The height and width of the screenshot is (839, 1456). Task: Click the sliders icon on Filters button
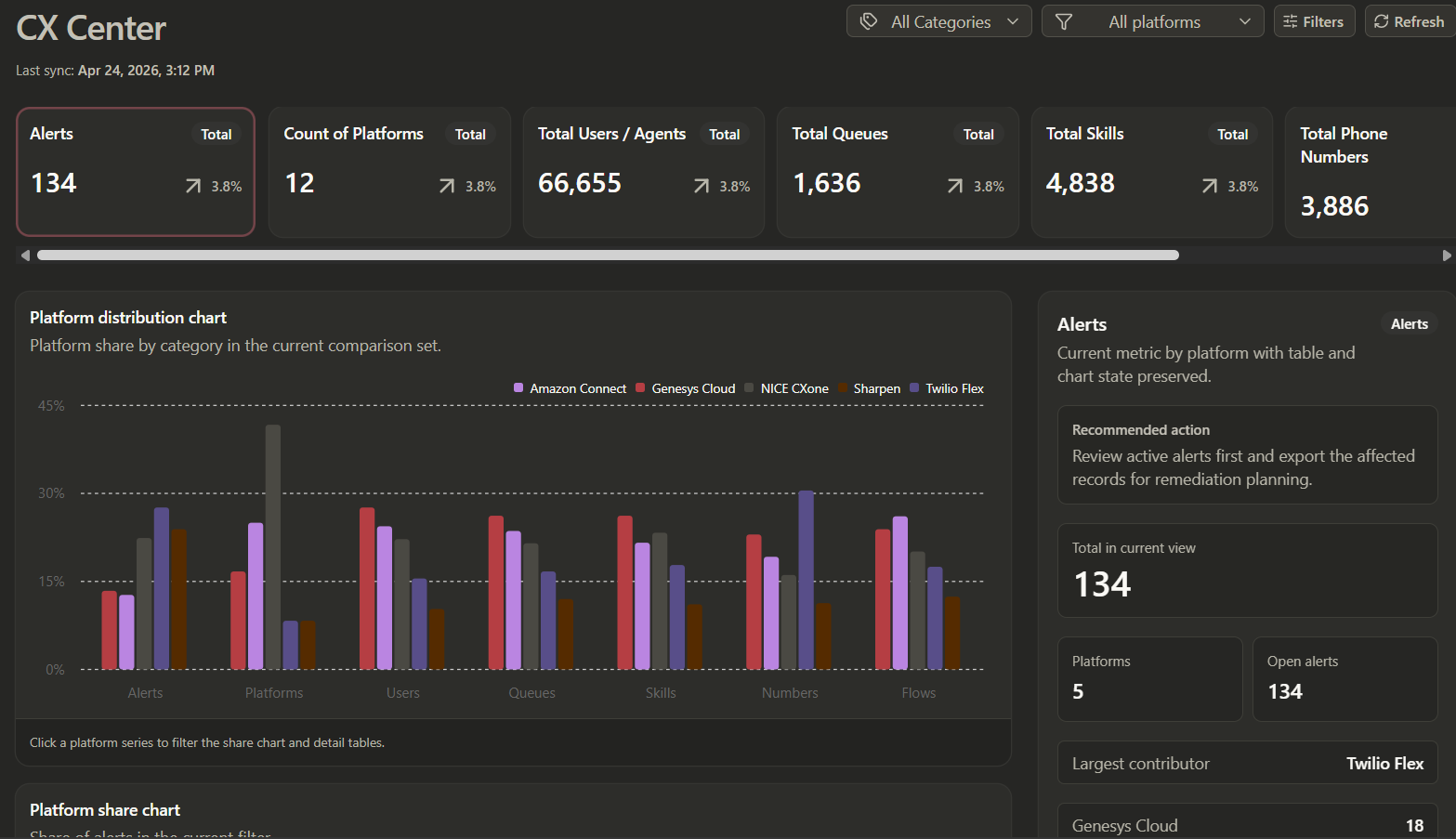(x=1290, y=21)
